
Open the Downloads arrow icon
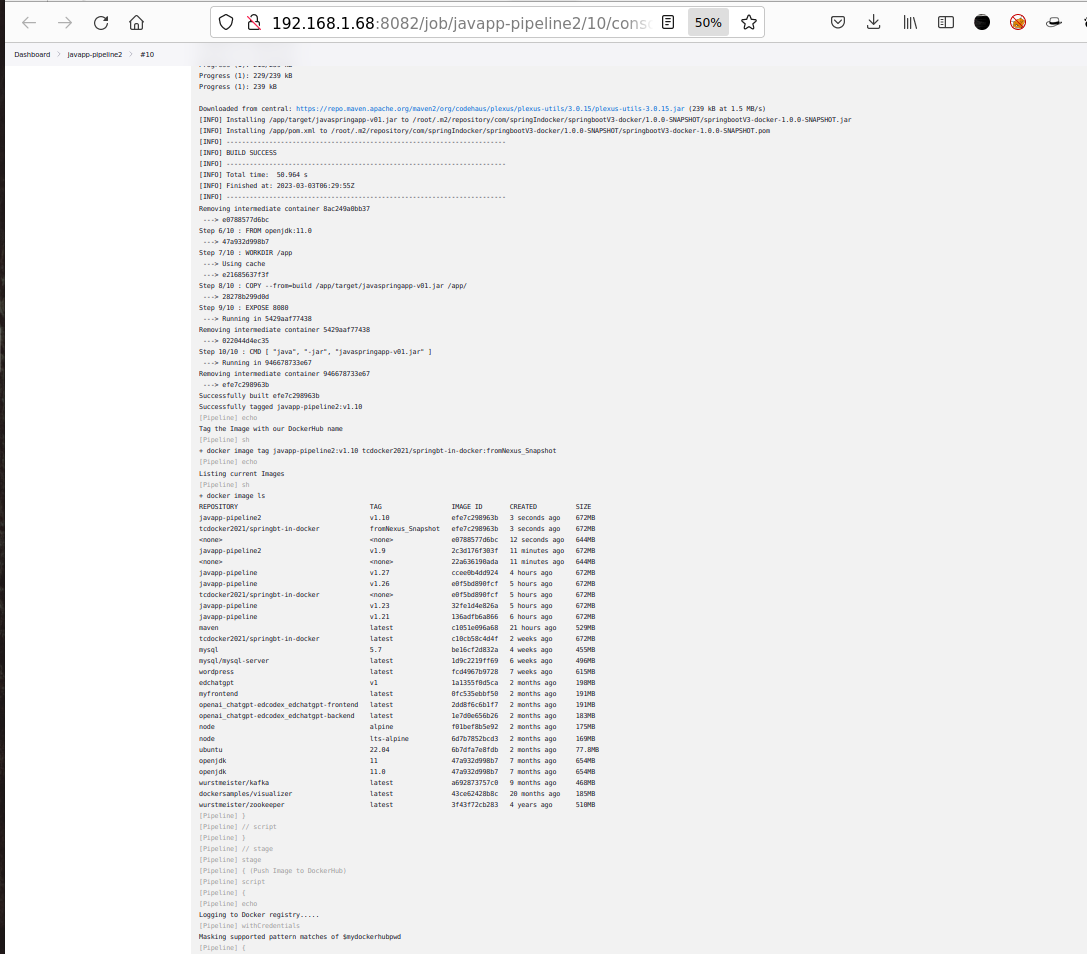[873, 23]
